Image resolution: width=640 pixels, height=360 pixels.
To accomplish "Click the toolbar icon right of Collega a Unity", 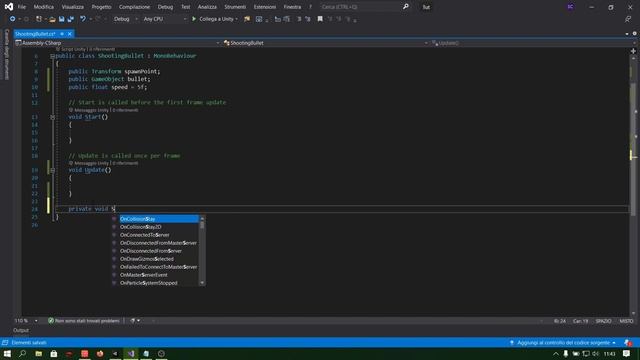I will pyautogui.click(x=247, y=19).
